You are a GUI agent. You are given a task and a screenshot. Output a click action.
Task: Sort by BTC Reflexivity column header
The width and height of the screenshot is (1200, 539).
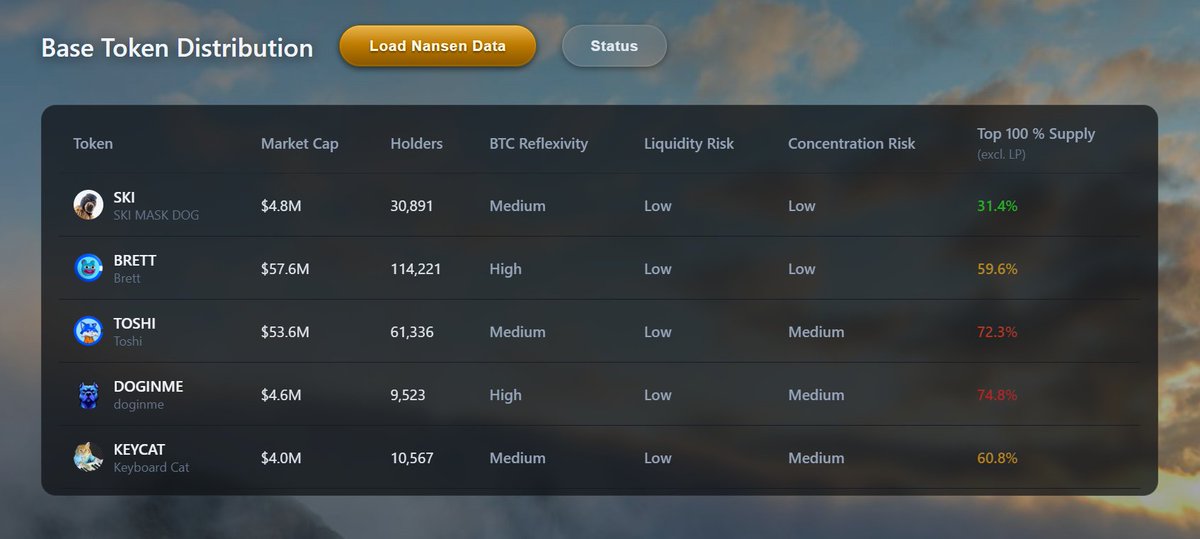pos(539,143)
